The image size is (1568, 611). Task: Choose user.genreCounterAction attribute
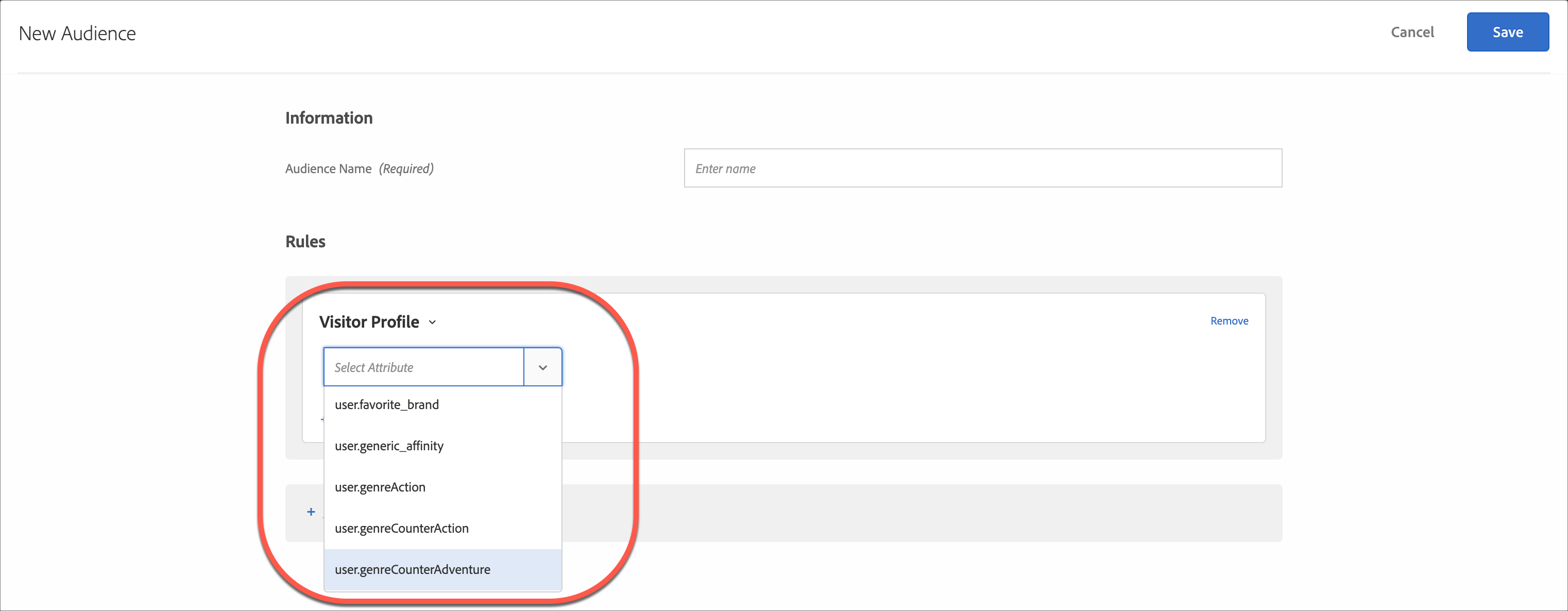[x=401, y=528]
